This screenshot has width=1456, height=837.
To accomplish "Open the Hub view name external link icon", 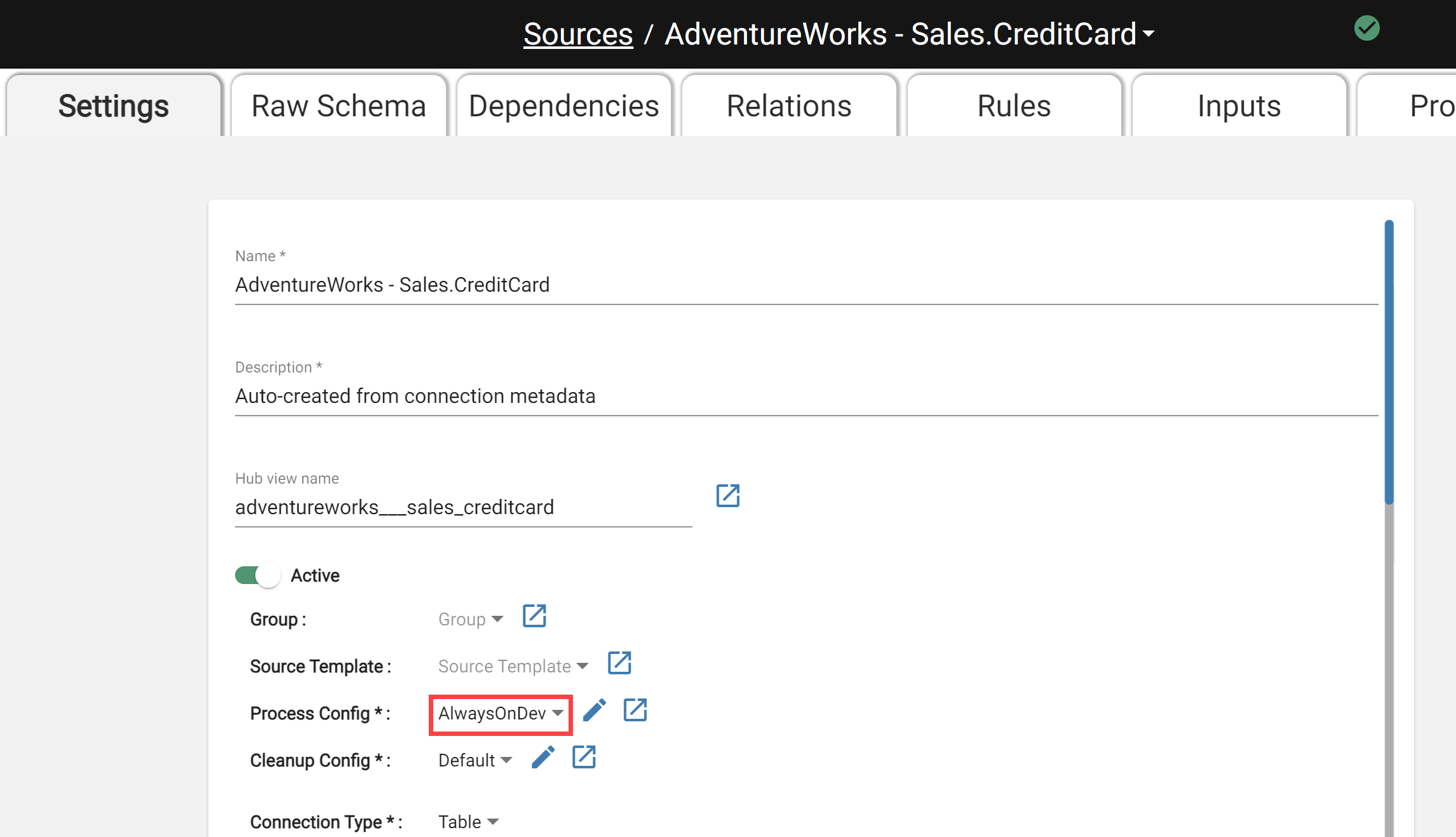I will point(728,495).
